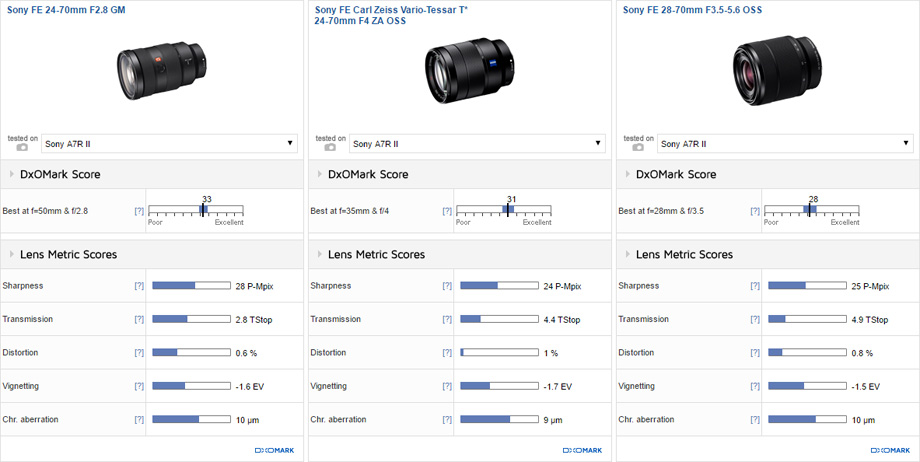Click the '-1.5 EV' vignetting value
This screenshot has width=920, height=462.
866,387
